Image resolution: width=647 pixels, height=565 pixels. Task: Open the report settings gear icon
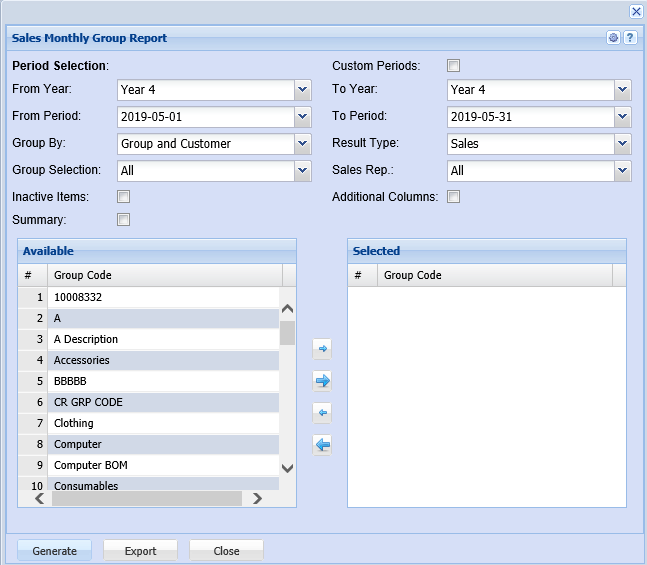(x=614, y=38)
